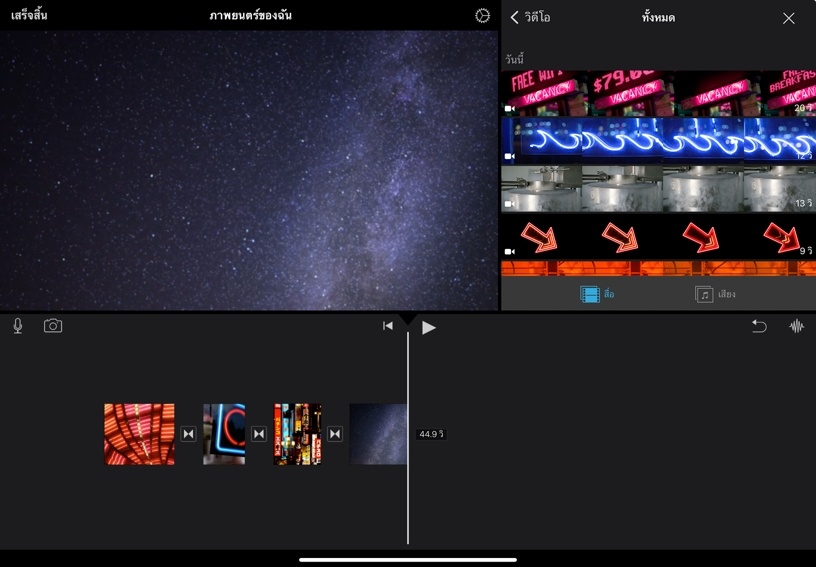Go back to วิดีโอ list
816x567 pixels.
(x=530, y=18)
